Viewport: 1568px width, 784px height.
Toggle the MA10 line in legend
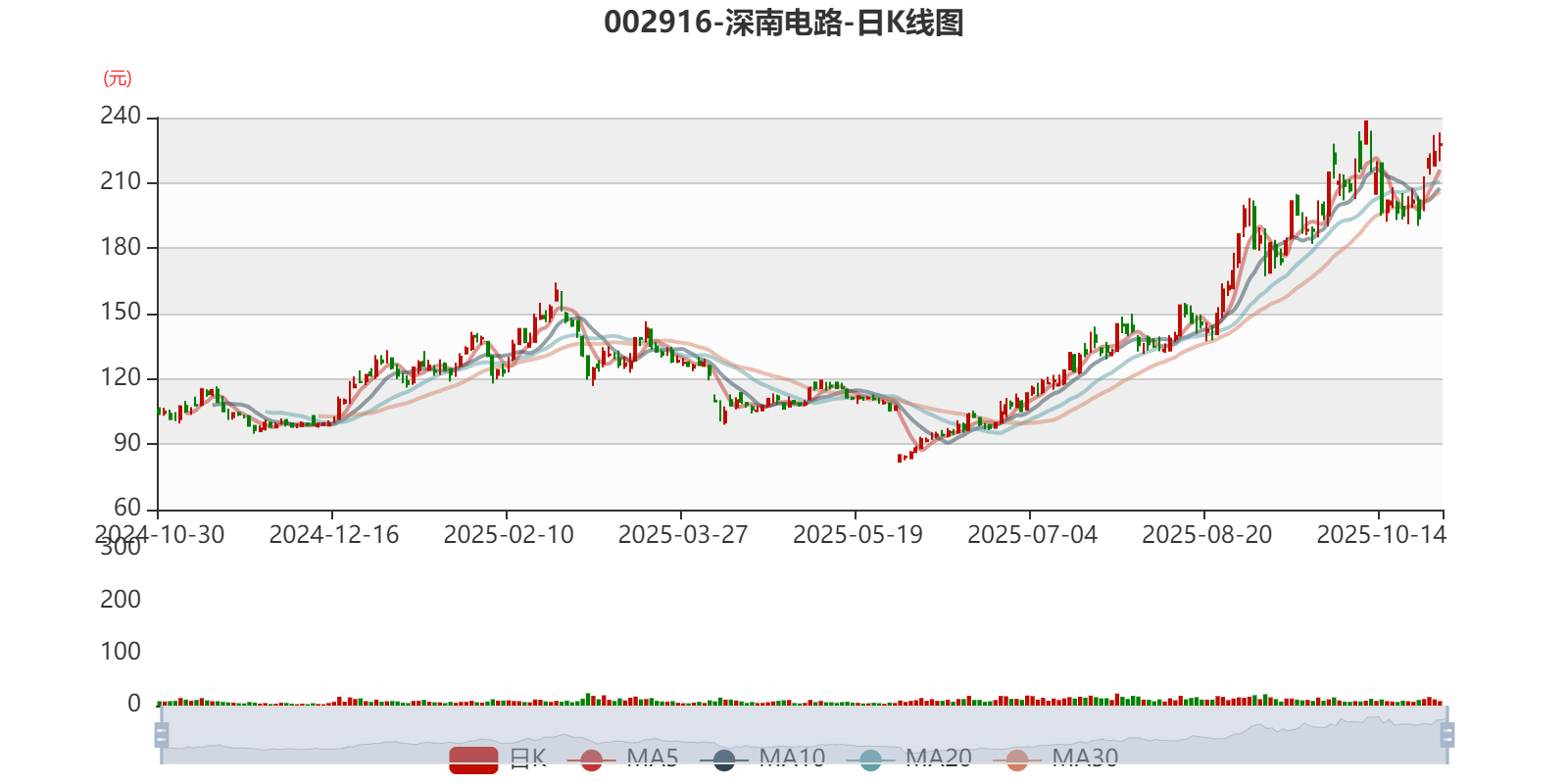tap(762, 759)
